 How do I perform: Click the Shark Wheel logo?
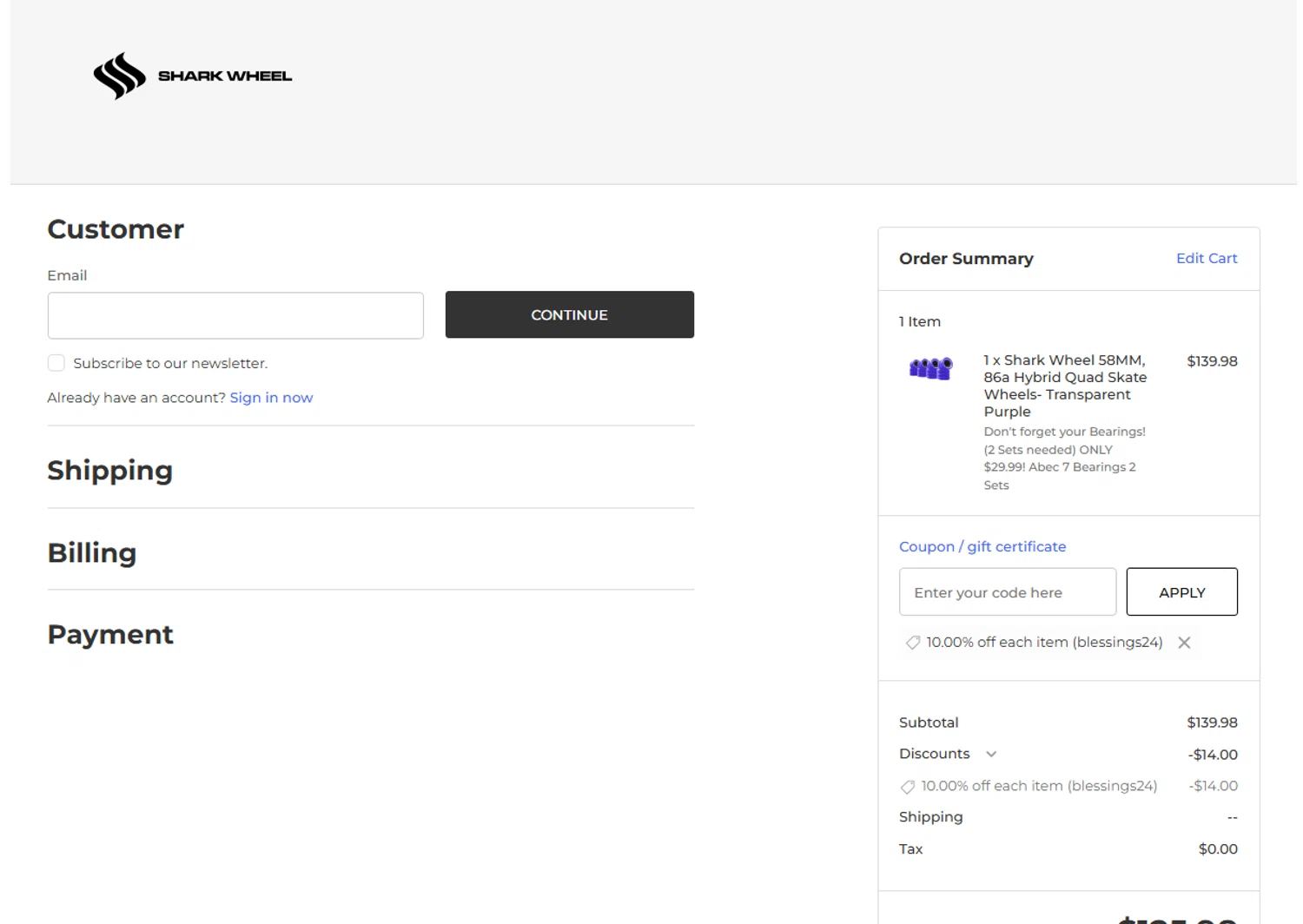pyautogui.click(x=193, y=76)
